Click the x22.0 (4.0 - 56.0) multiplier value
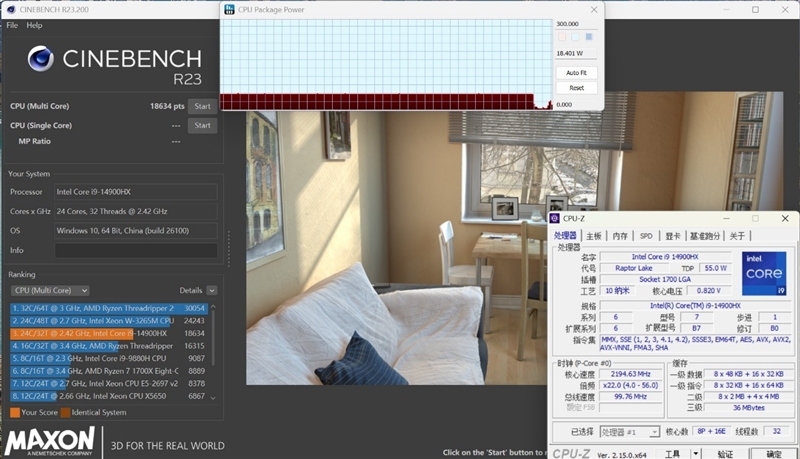Viewport: 800px width, 459px height. point(631,386)
